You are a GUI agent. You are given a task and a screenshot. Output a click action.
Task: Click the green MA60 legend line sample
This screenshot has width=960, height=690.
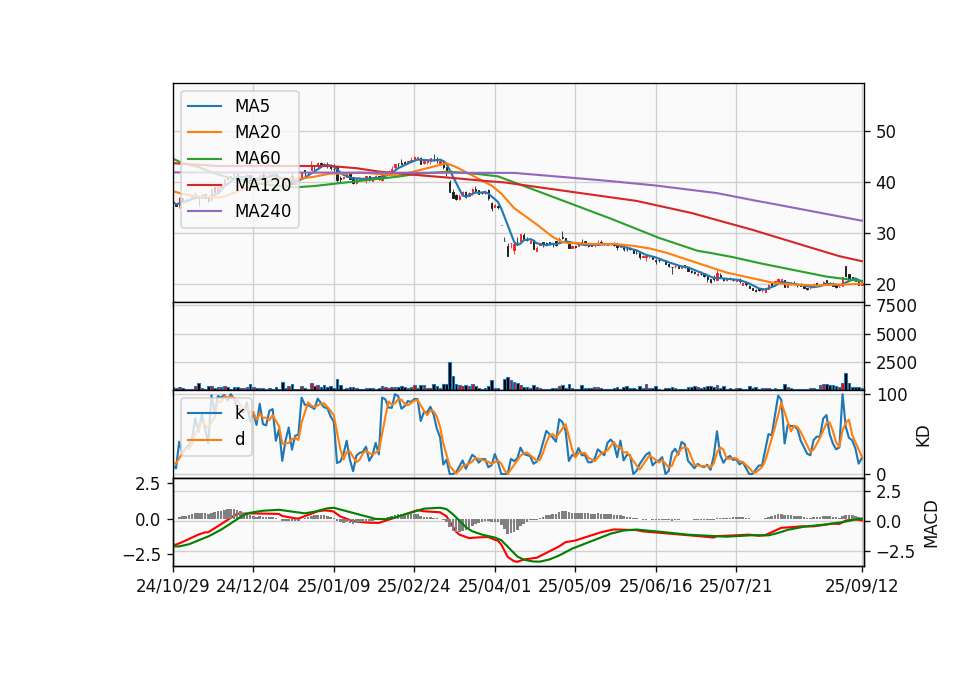[x=204, y=158]
